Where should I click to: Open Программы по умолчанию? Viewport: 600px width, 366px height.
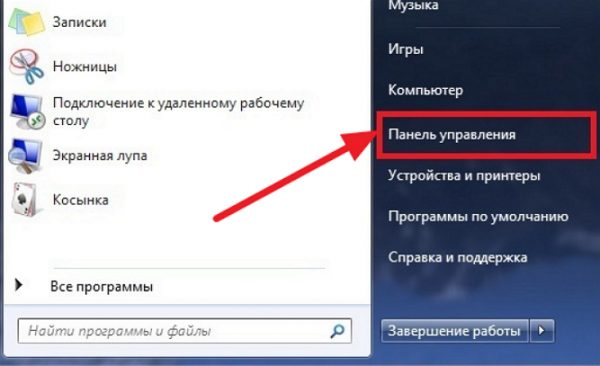point(478,217)
